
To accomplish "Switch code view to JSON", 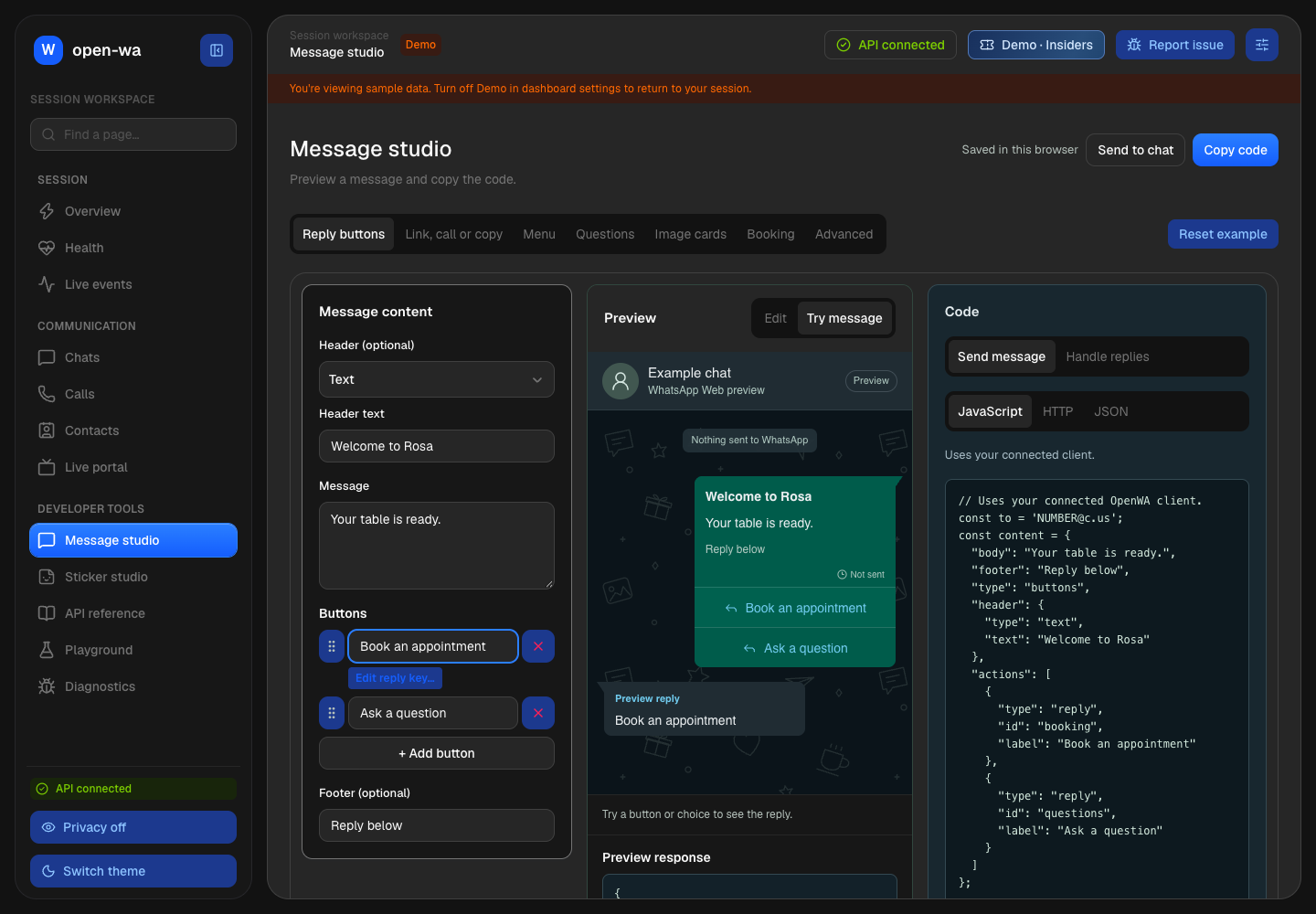I will (1111, 411).
